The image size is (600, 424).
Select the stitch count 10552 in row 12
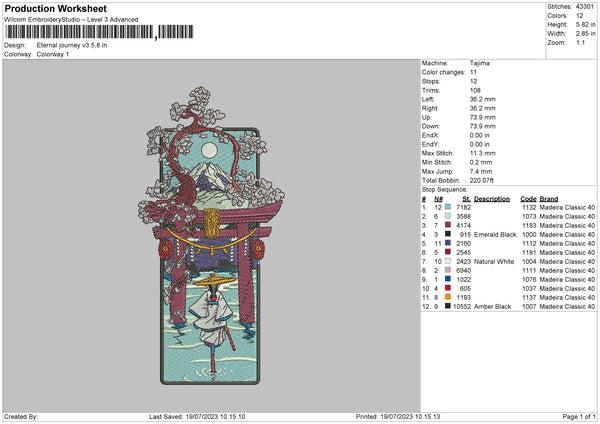(462, 307)
